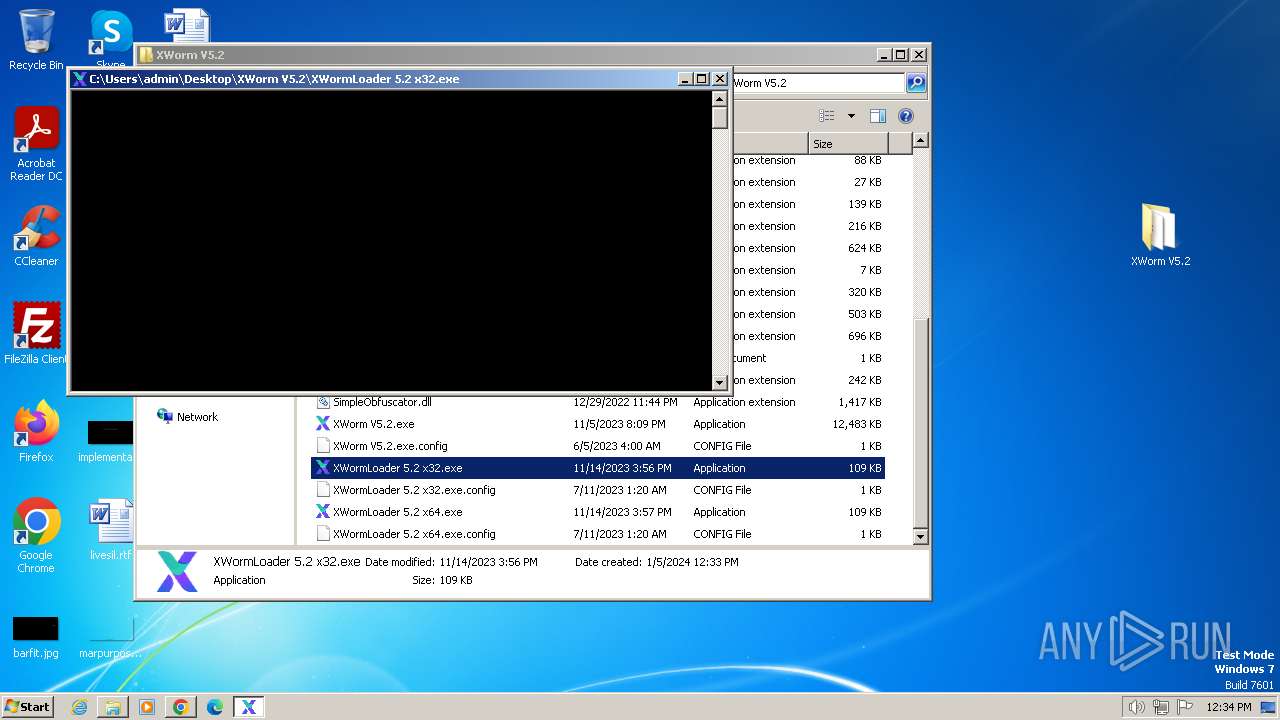Screen dimensions: 1280x720
Task: Open Acrobat Reader DC shortcut
Action: pos(36,144)
